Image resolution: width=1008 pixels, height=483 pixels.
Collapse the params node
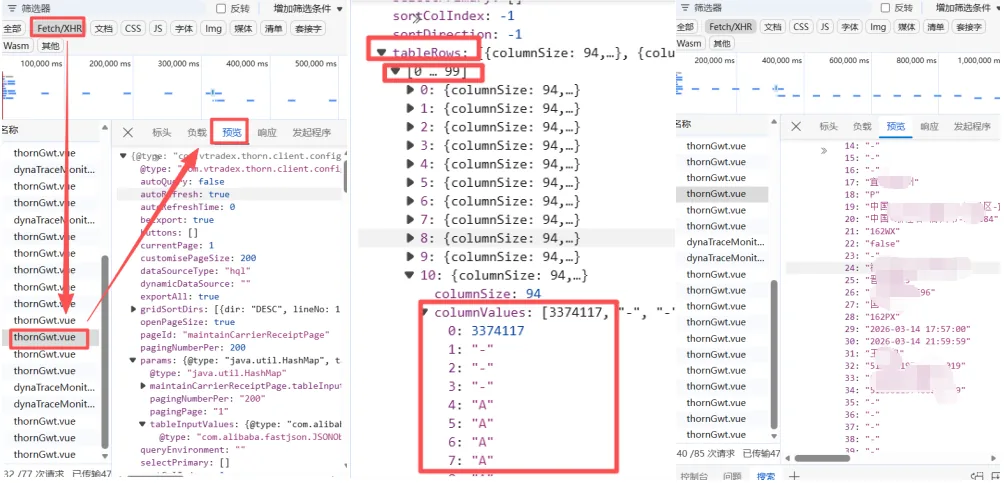click(x=133, y=361)
